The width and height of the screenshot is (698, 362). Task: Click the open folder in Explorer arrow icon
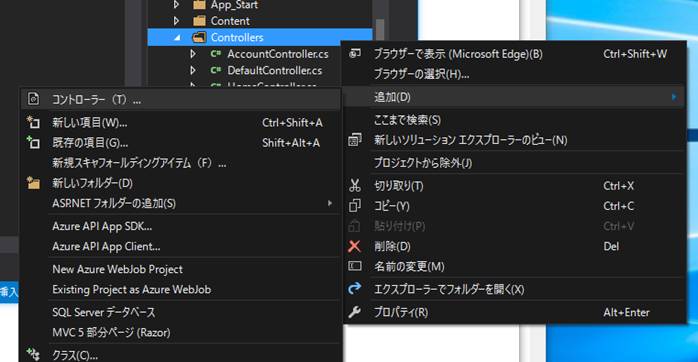point(355,289)
